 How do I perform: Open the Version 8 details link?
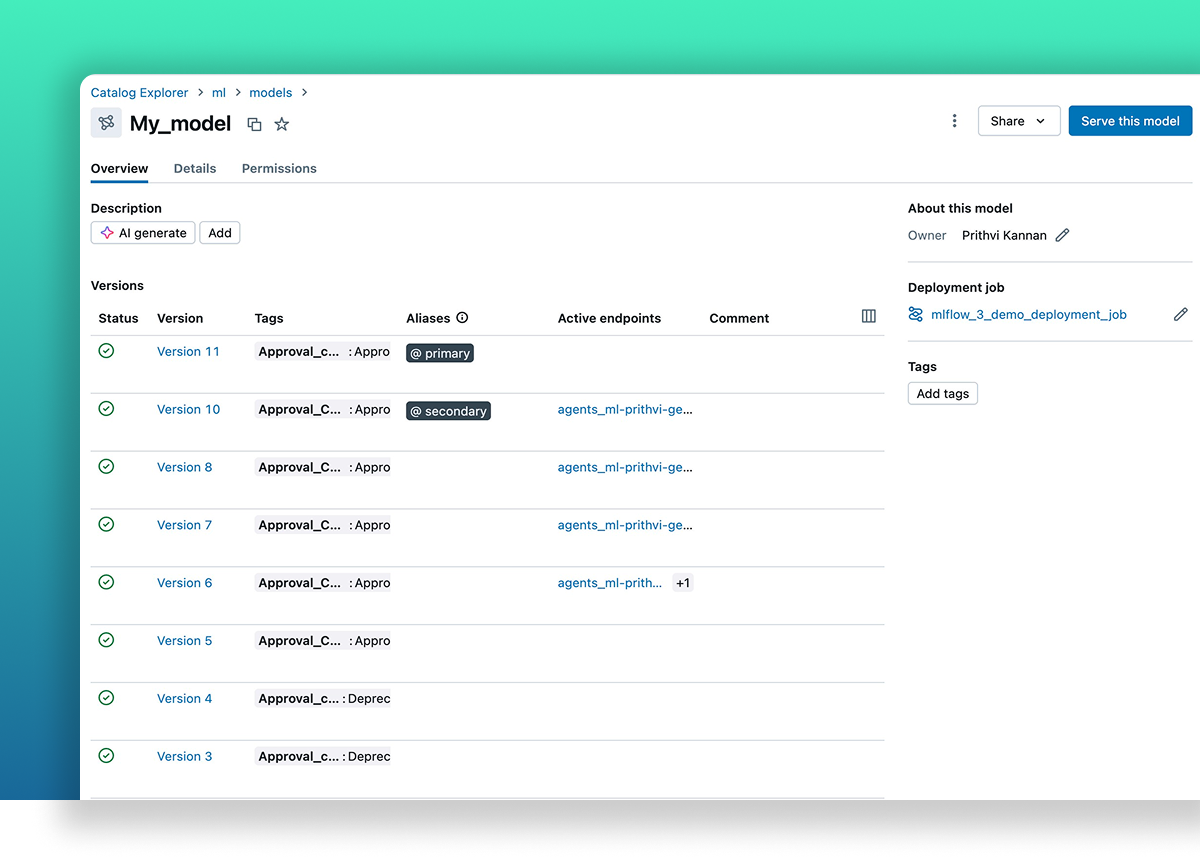pyautogui.click(x=184, y=467)
